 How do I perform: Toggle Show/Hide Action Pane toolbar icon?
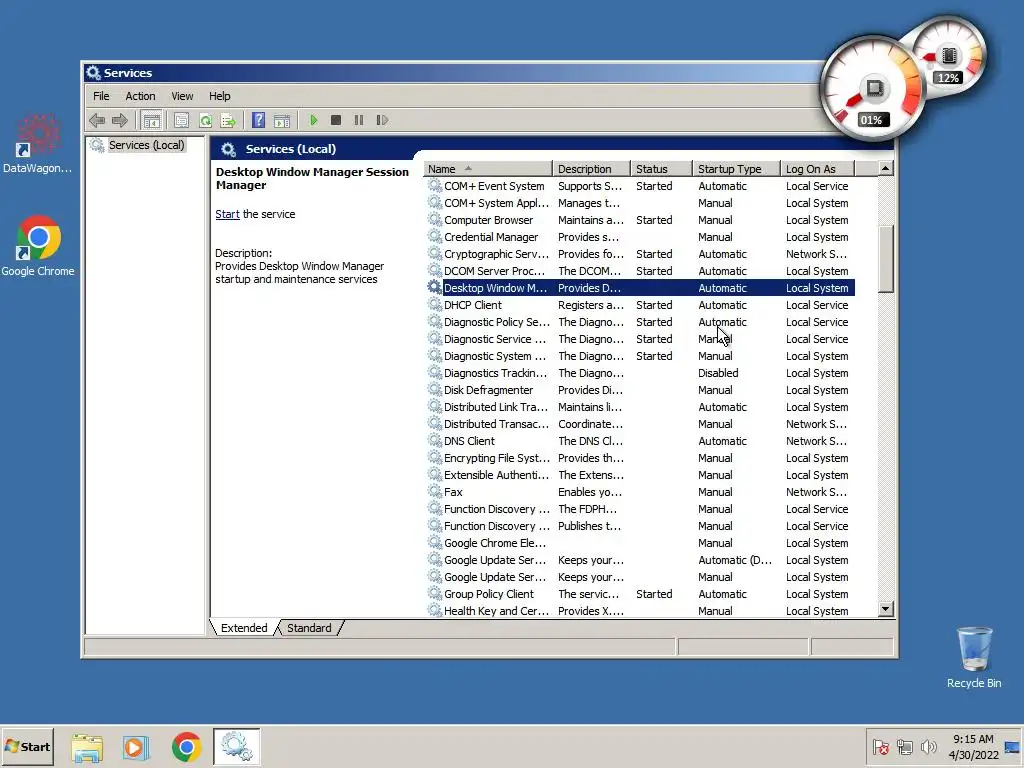282,120
